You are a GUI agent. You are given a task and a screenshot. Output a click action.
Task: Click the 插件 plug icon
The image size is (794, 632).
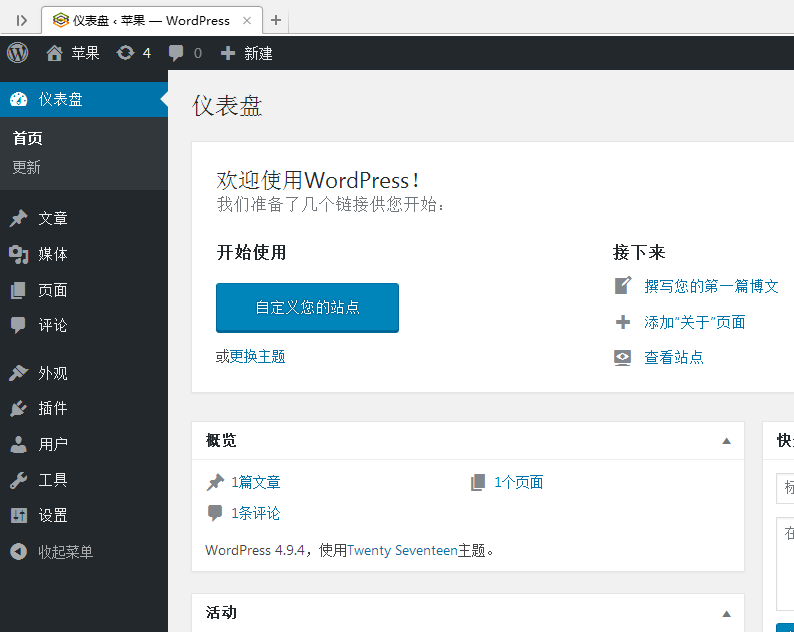pos(19,408)
